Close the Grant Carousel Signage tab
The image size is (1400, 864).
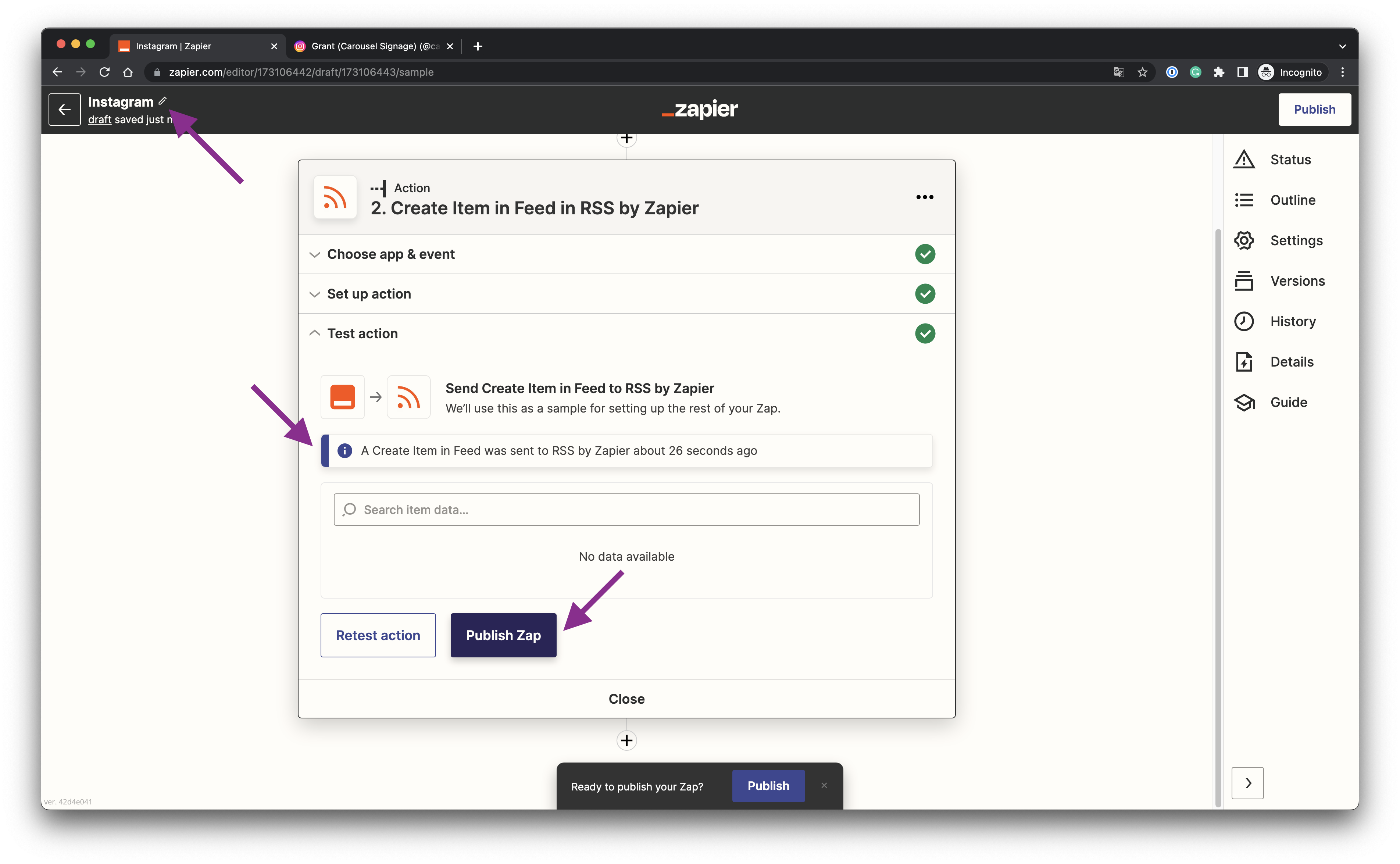[x=450, y=46]
